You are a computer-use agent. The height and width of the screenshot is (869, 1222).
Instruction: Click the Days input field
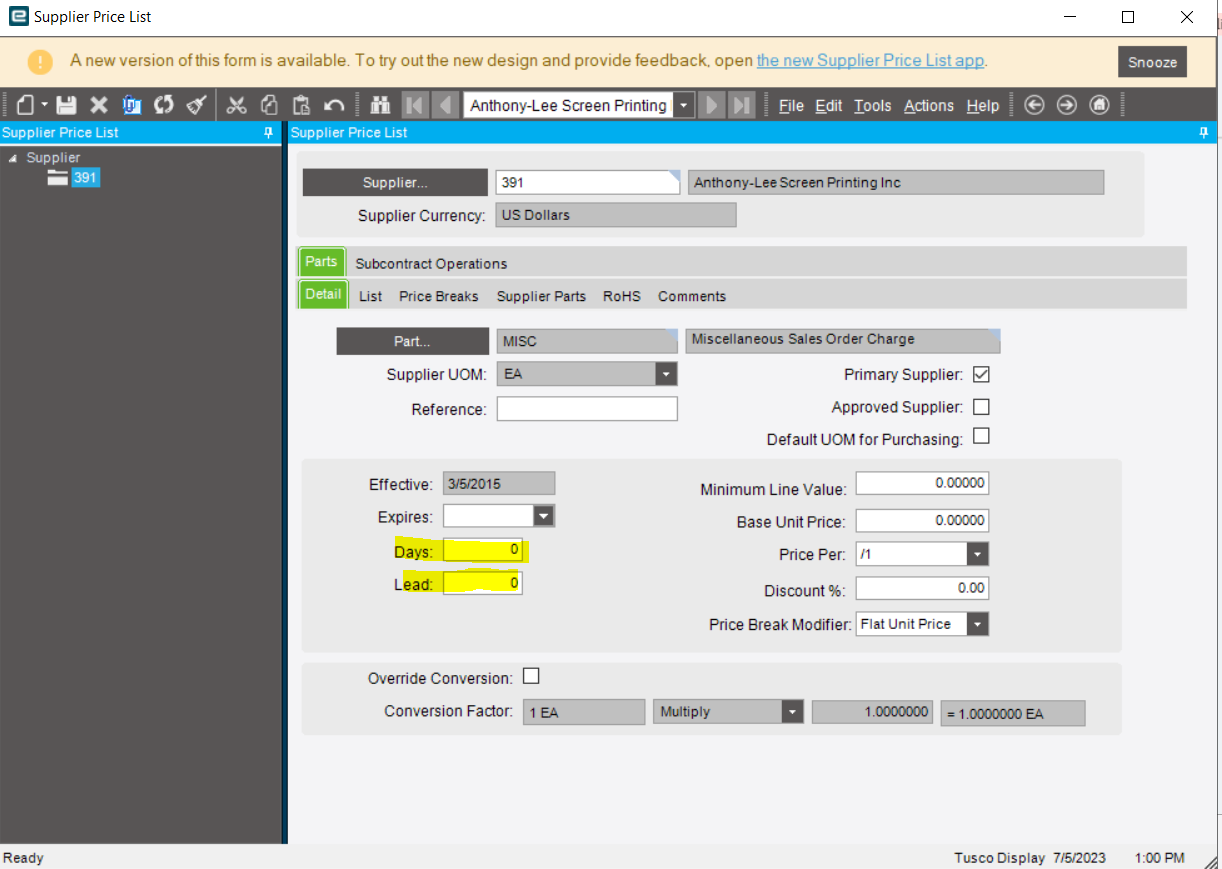pyautogui.click(x=483, y=550)
